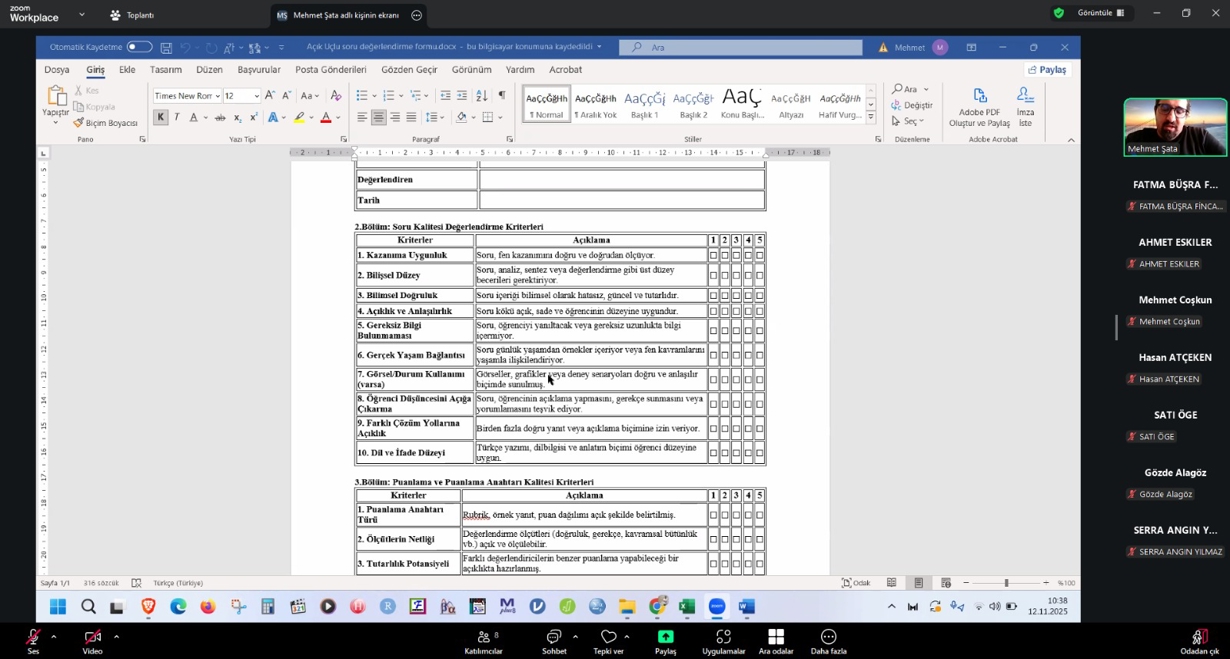Open Zoom Sohbet chat panel
This screenshot has height=659, width=1230.
553,641
